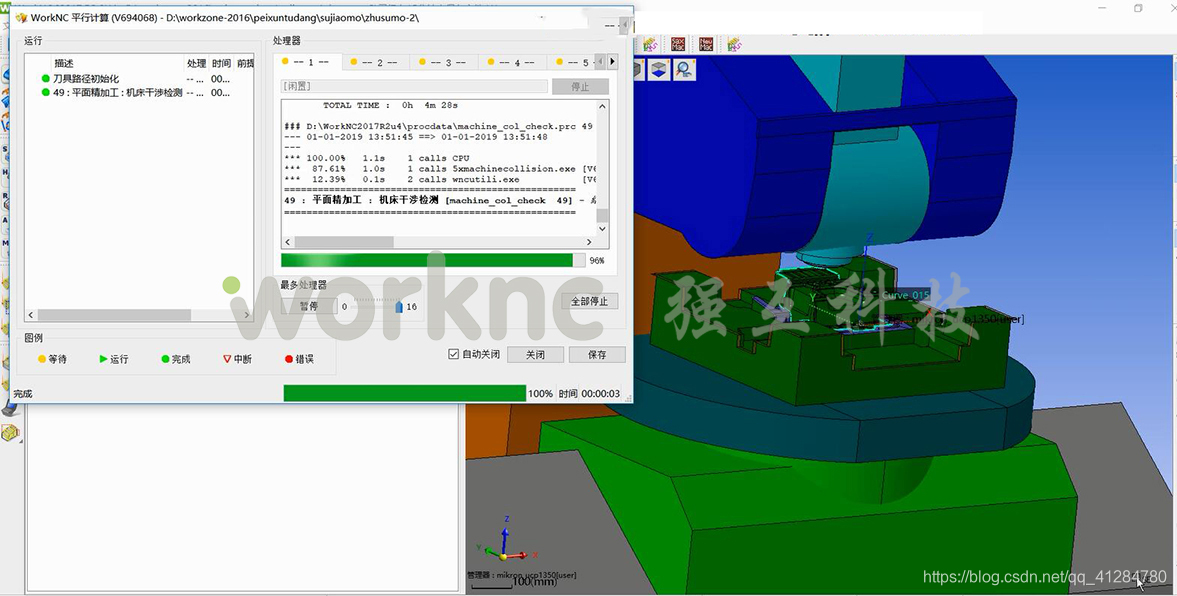Click the magnifier zoom view icon
This screenshot has width=1177, height=596.
pos(684,70)
